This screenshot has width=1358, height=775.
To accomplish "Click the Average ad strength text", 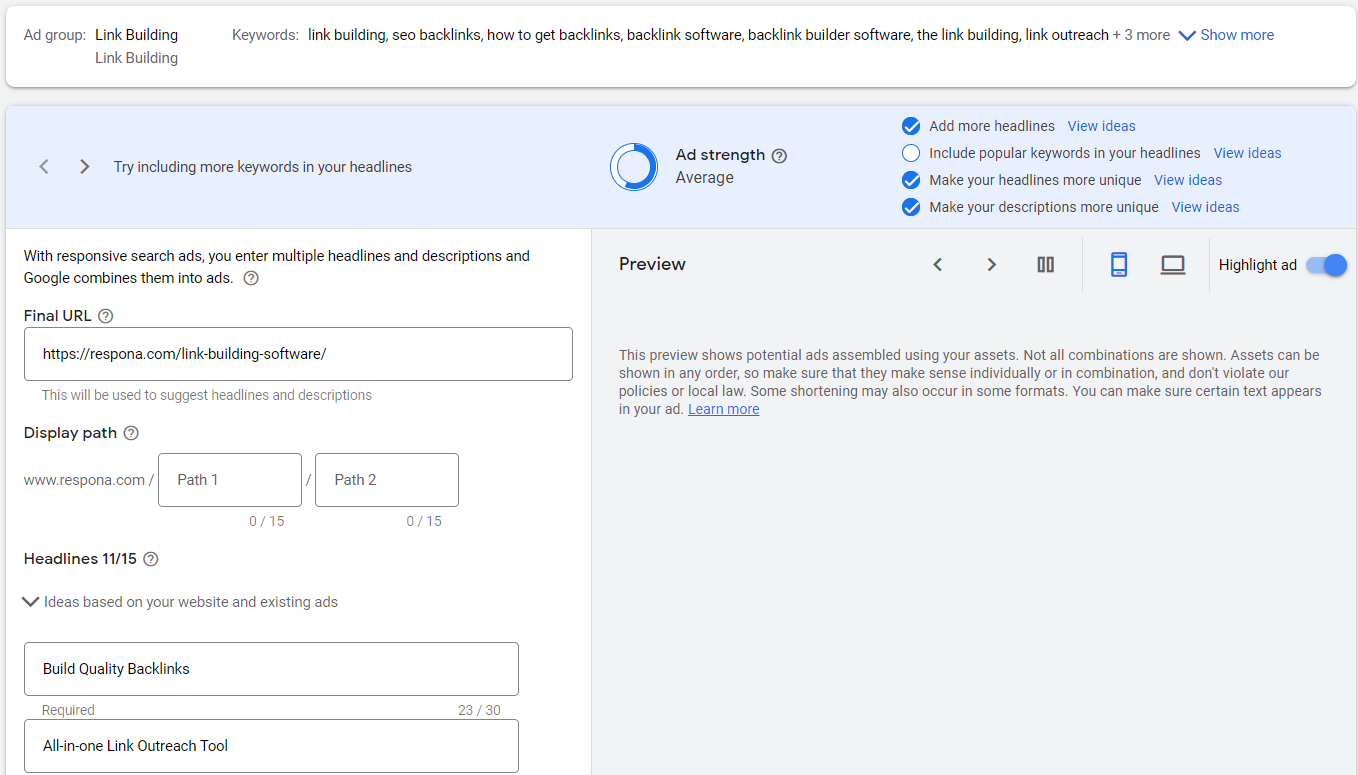I will tap(705, 178).
